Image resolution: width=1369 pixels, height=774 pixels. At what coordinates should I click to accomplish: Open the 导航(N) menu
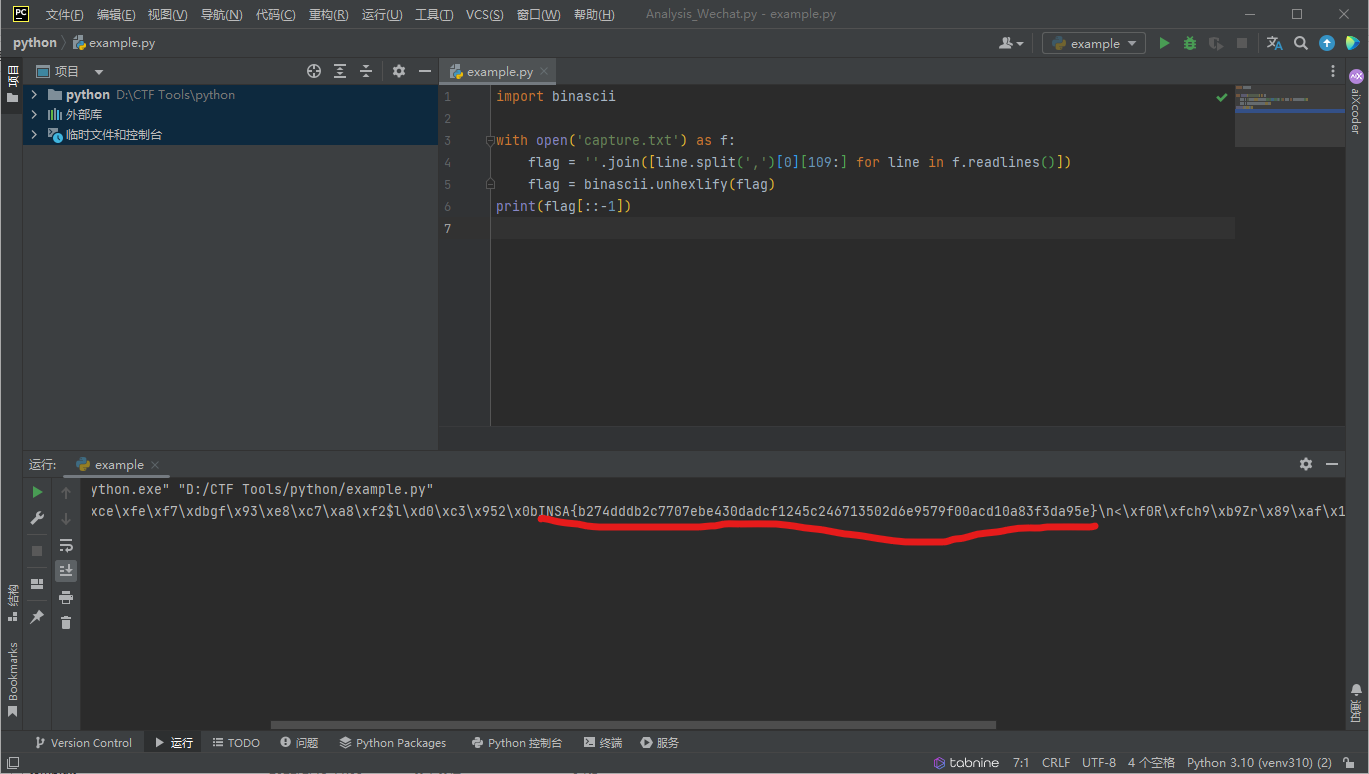click(x=221, y=14)
